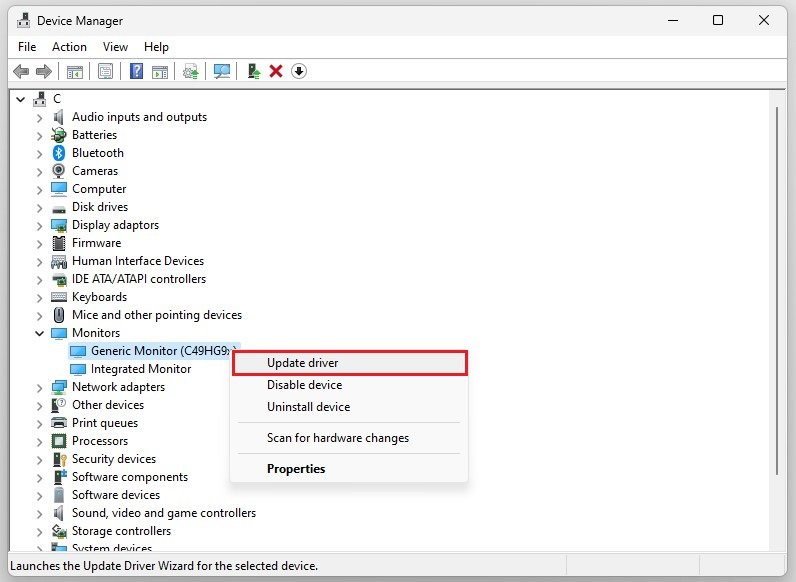Click the blue Help question mark toolbar icon

coord(135,71)
